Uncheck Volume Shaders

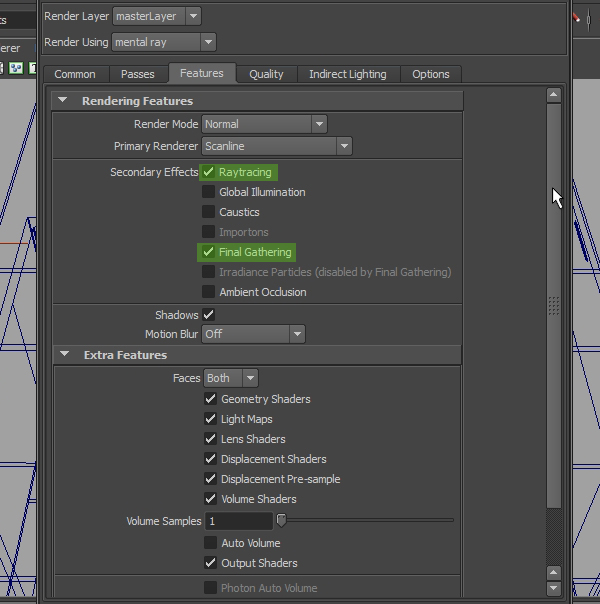210,499
